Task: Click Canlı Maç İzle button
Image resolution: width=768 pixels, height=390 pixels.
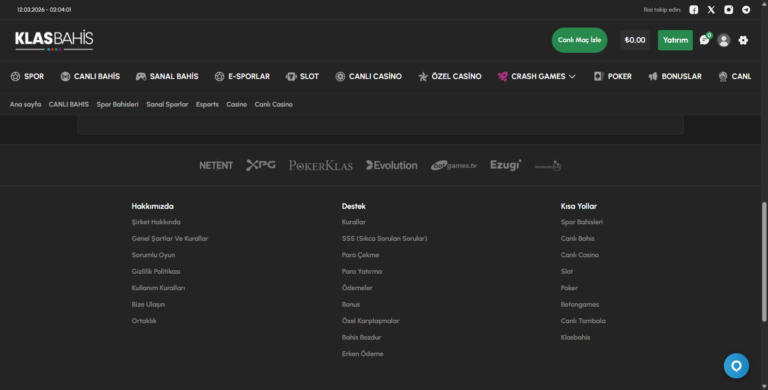Action: point(579,40)
